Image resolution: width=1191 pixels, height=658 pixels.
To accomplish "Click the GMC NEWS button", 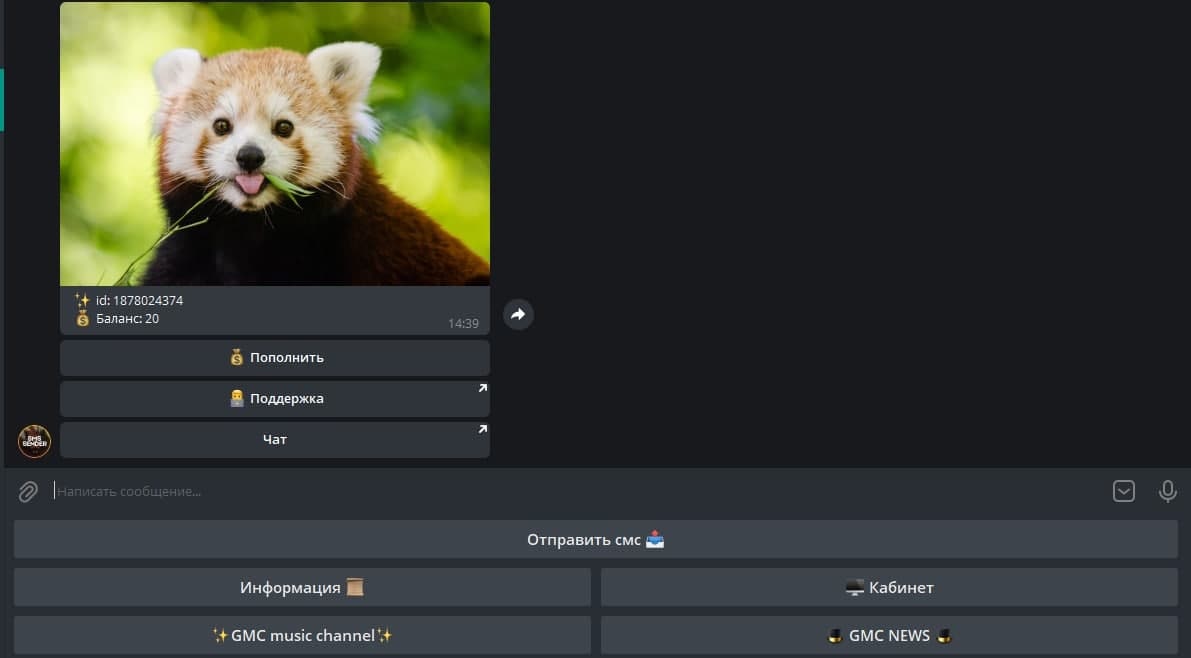I will 889,635.
